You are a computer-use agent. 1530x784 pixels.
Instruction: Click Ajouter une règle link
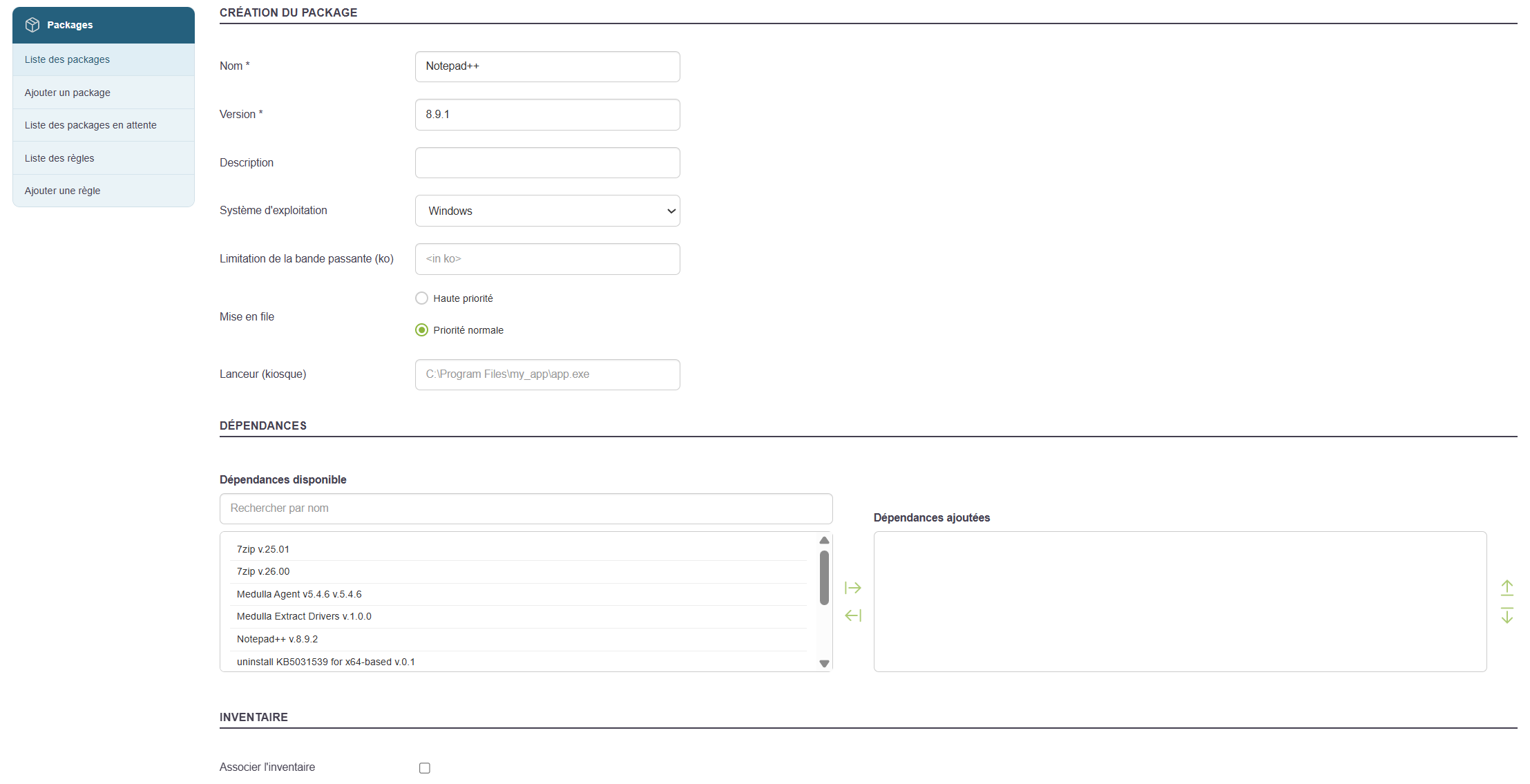[x=62, y=191]
